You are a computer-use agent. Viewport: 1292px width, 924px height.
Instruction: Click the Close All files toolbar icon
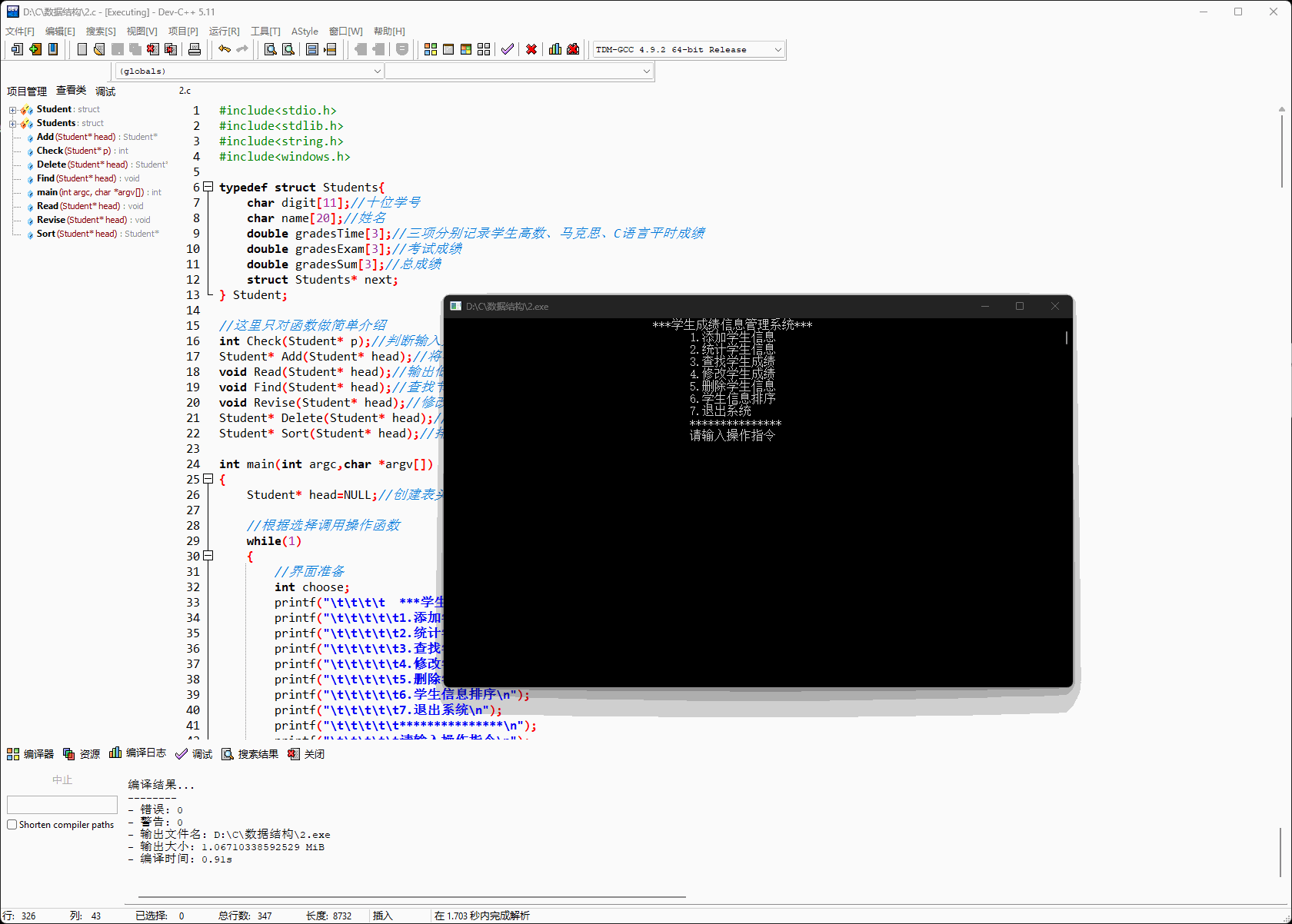171,49
